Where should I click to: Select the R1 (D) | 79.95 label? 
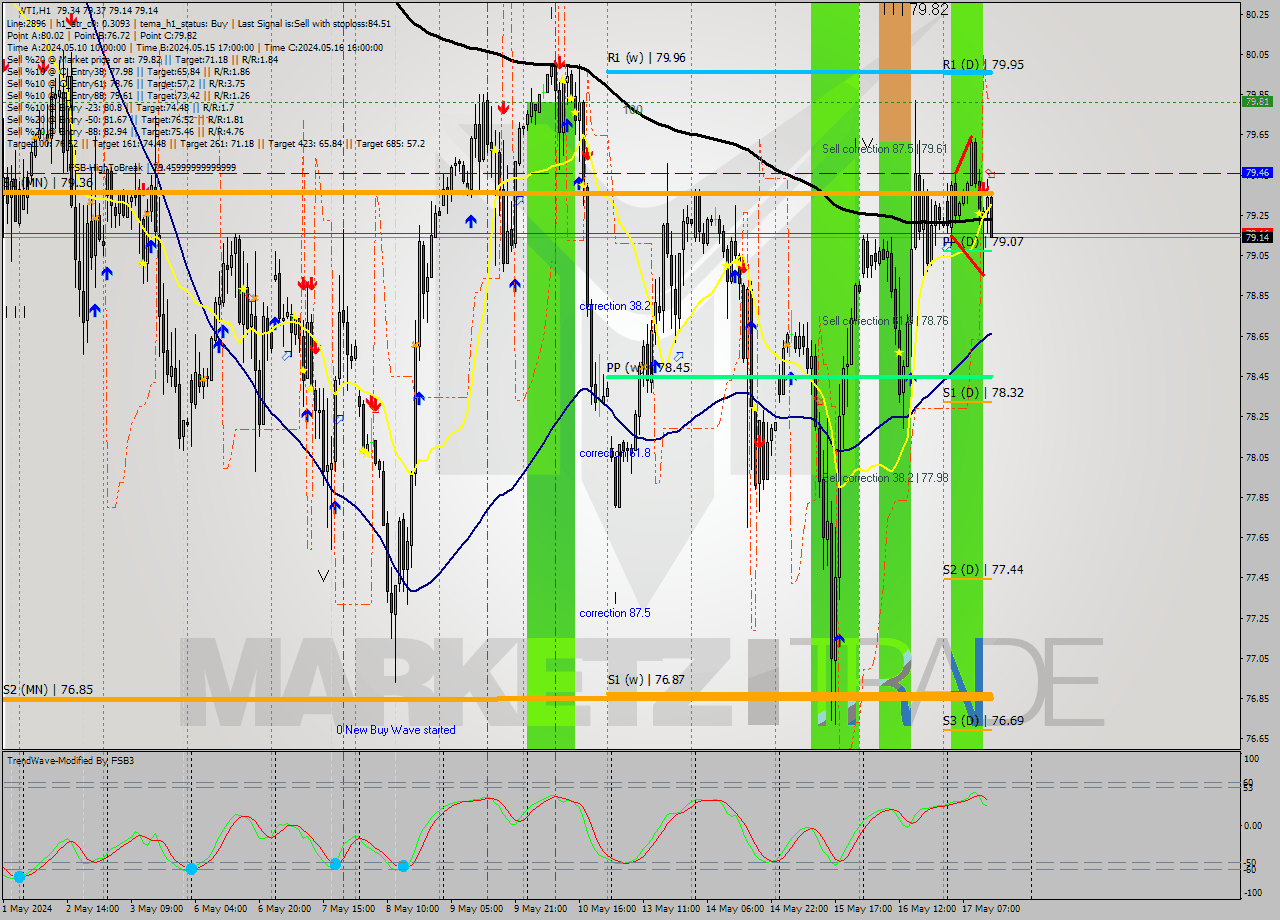[983, 65]
